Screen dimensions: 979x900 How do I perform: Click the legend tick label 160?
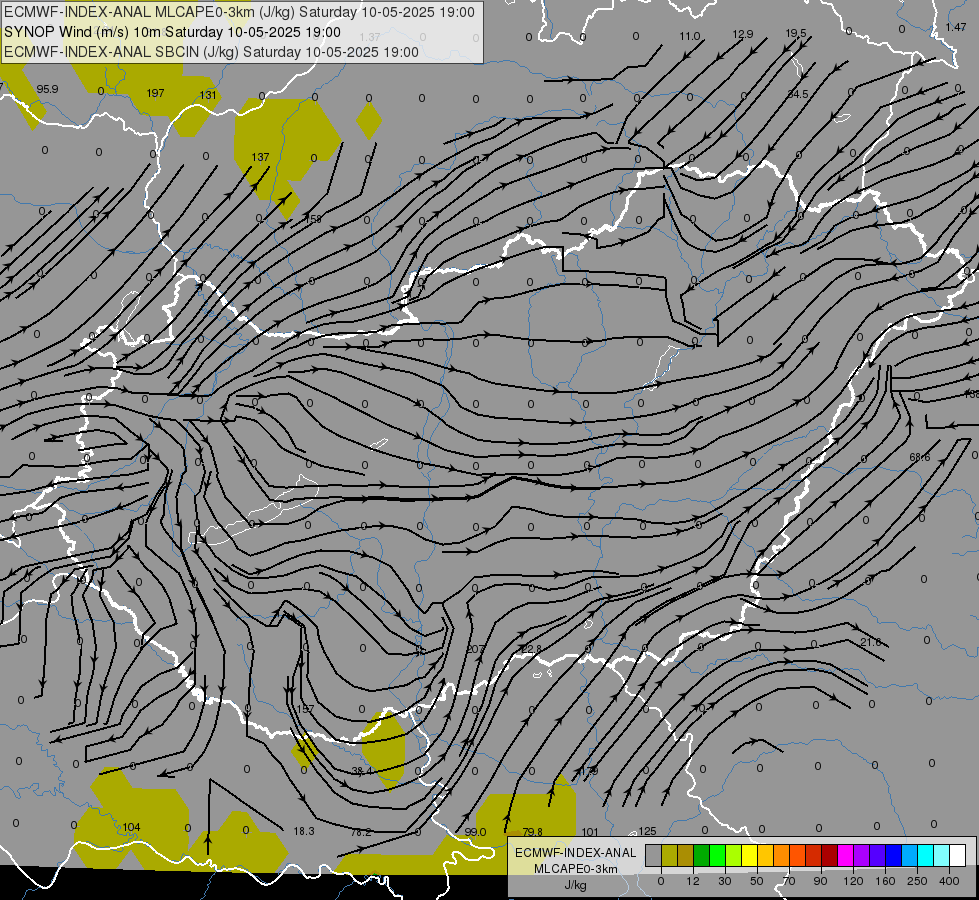(885, 881)
